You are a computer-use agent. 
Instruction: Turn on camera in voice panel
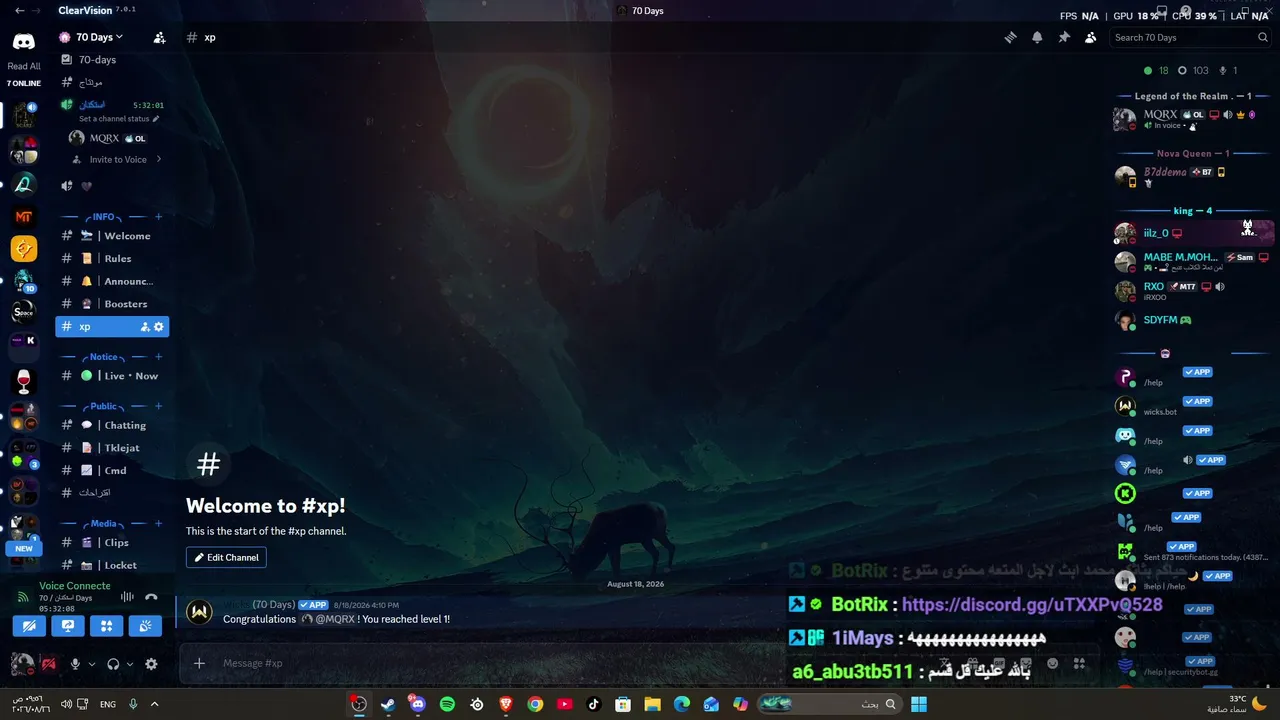pos(29,627)
